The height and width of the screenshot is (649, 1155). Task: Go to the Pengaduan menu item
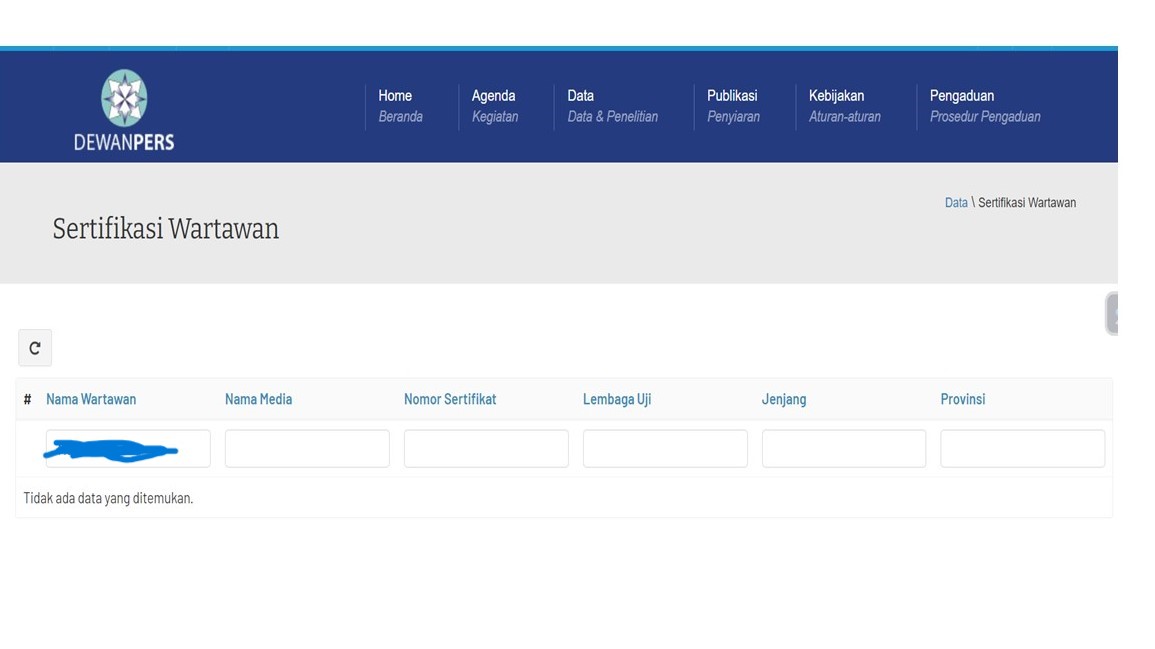984,106
